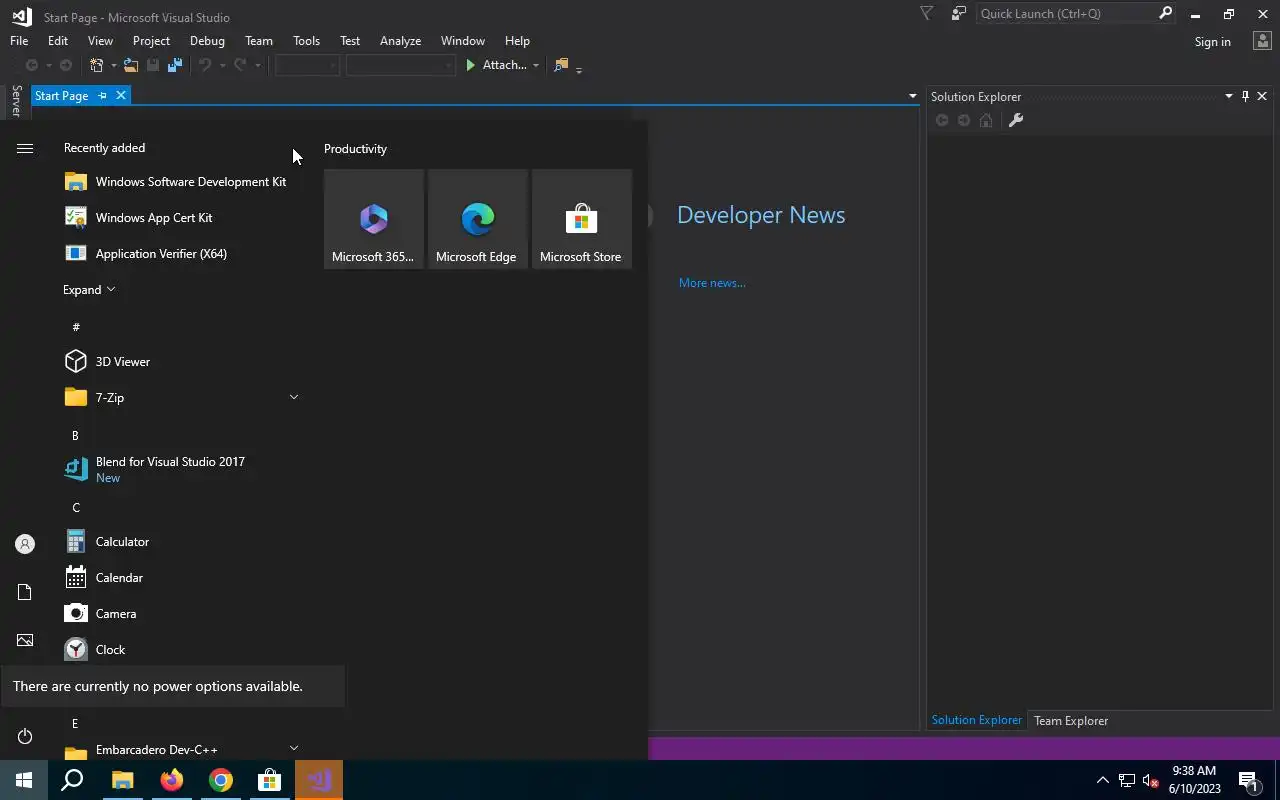Viewport: 1280px width, 800px height.
Task: Switch to the Team Explorer tab
Action: tap(1070, 721)
